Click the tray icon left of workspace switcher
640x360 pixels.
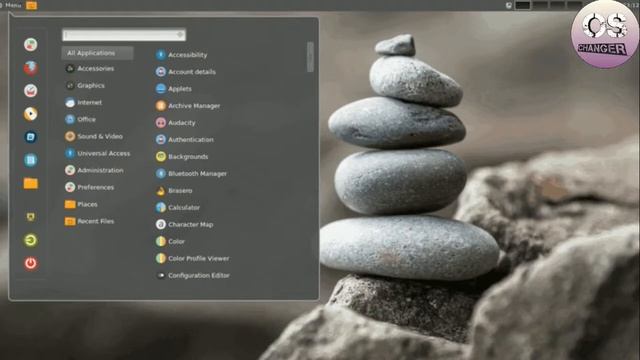click(509, 5)
